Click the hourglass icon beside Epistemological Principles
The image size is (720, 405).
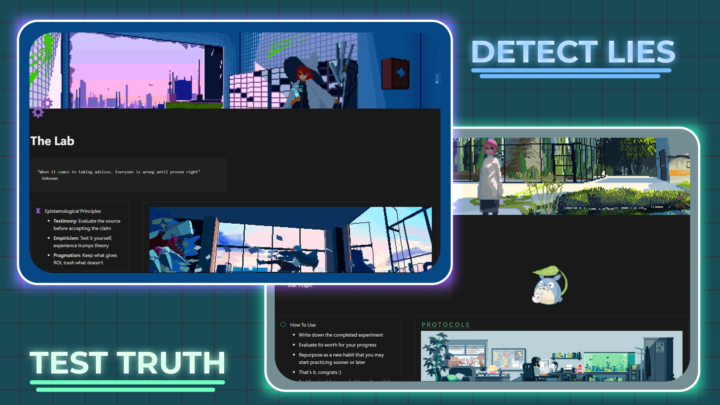coord(38,211)
